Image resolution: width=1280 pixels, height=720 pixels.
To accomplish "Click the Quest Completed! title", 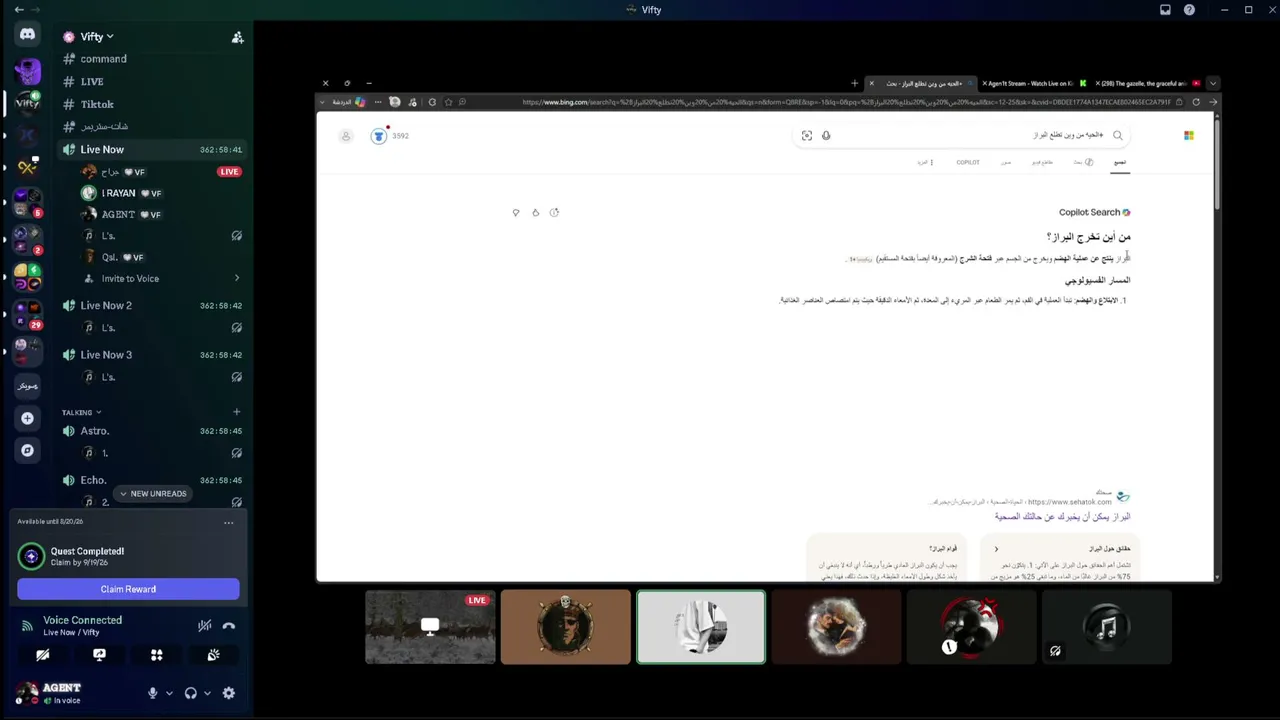I will tap(90, 551).
